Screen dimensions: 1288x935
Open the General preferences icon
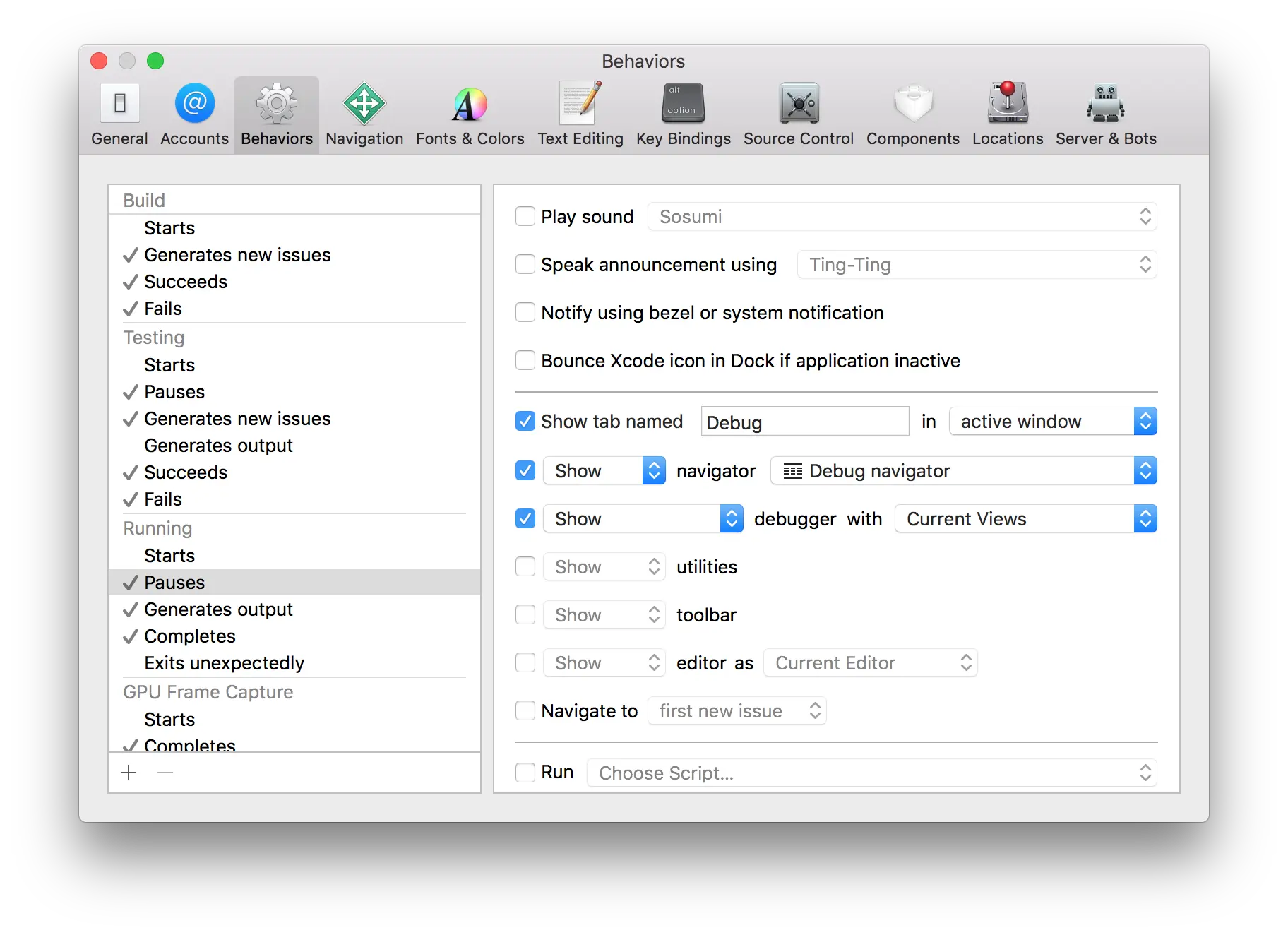click(x=119, y=103)
